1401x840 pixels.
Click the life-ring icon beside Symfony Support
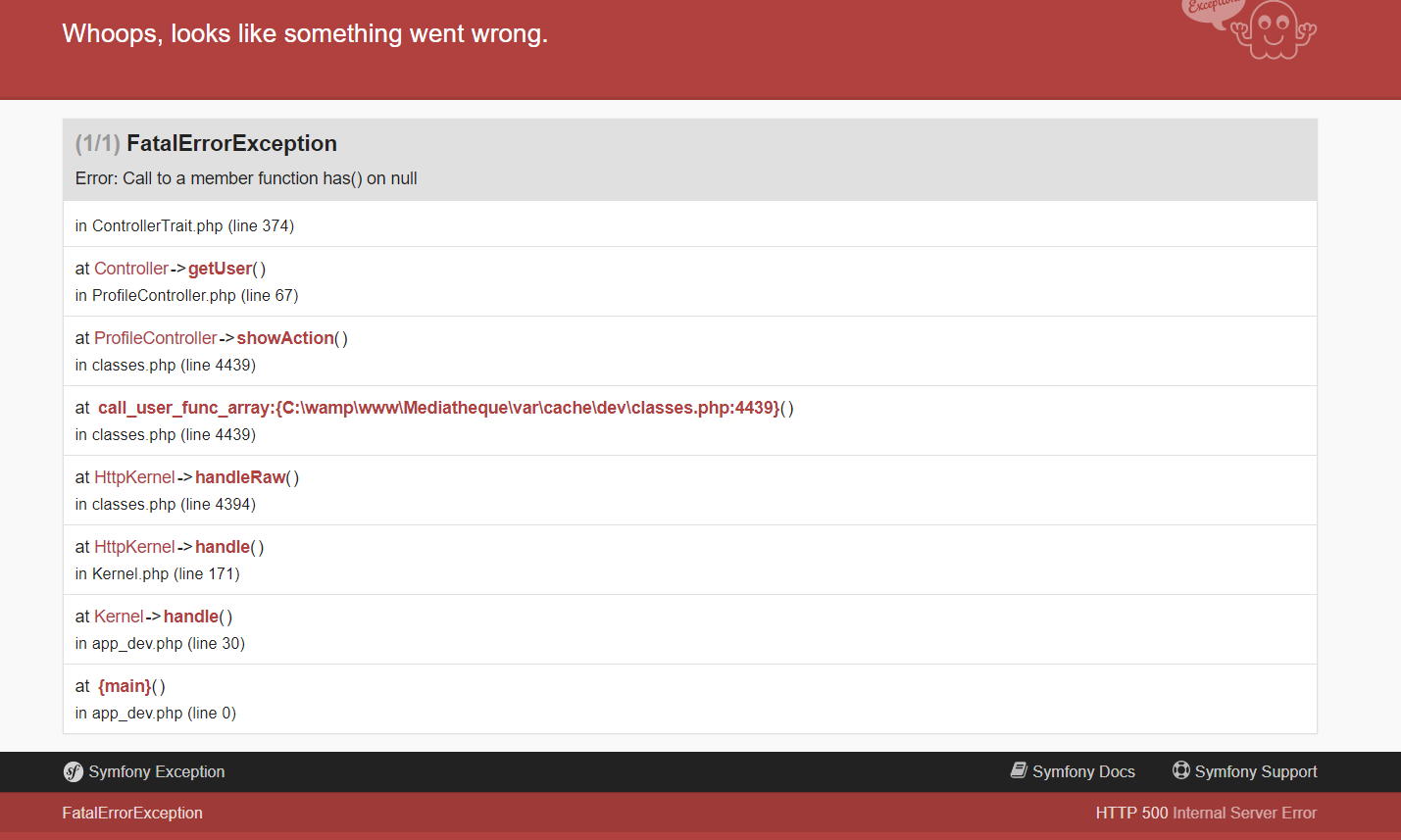(1180, 769)
